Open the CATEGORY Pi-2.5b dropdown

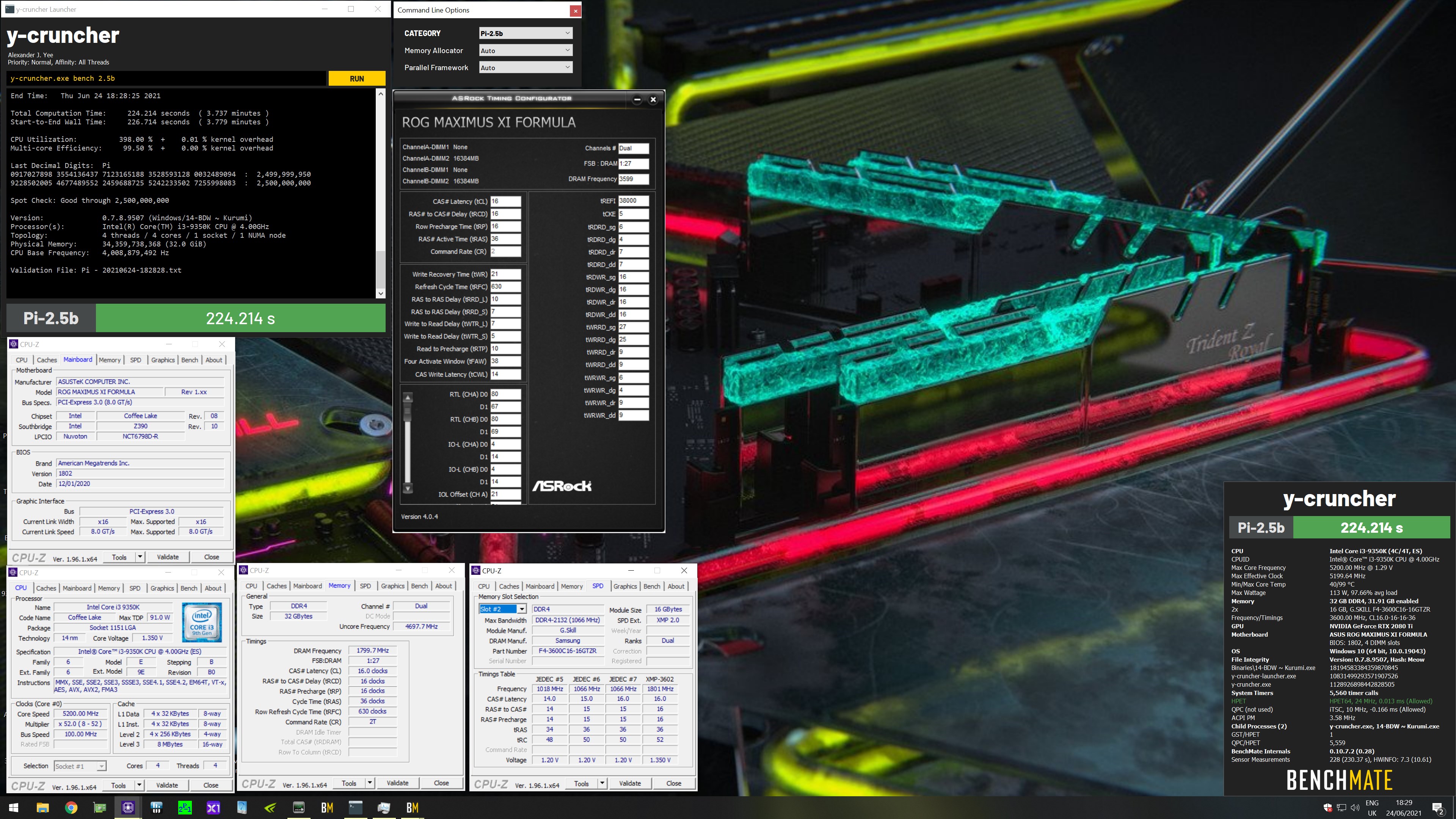click(x=525, y=33)
